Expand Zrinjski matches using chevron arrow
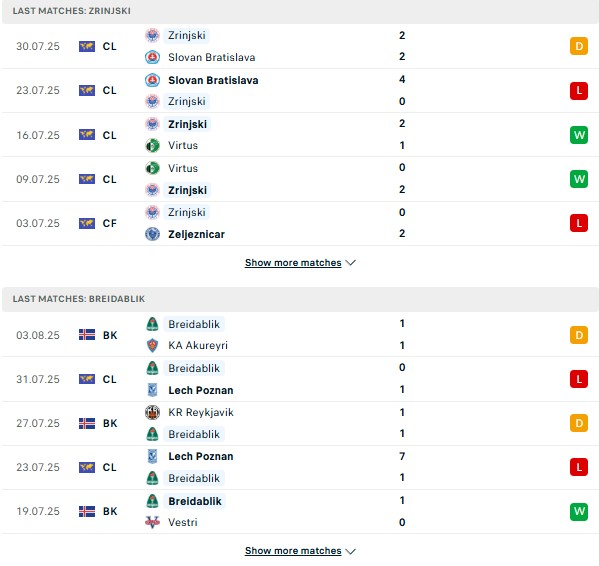599x566 pixels. pyautogui.click(x=350, y=263)
